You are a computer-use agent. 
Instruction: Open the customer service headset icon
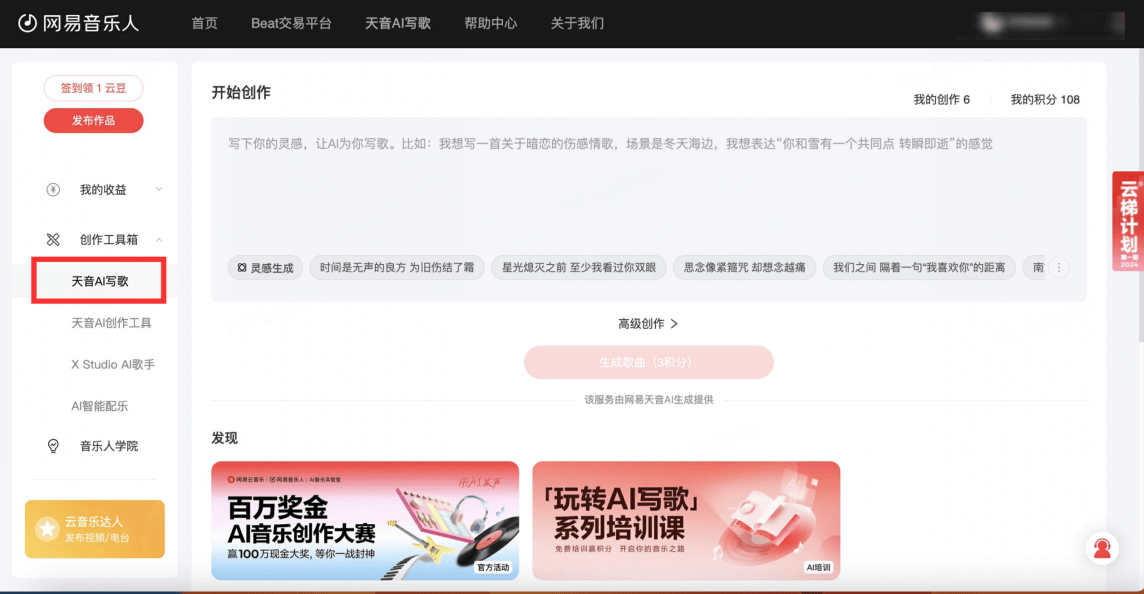tap(1102, 548)
